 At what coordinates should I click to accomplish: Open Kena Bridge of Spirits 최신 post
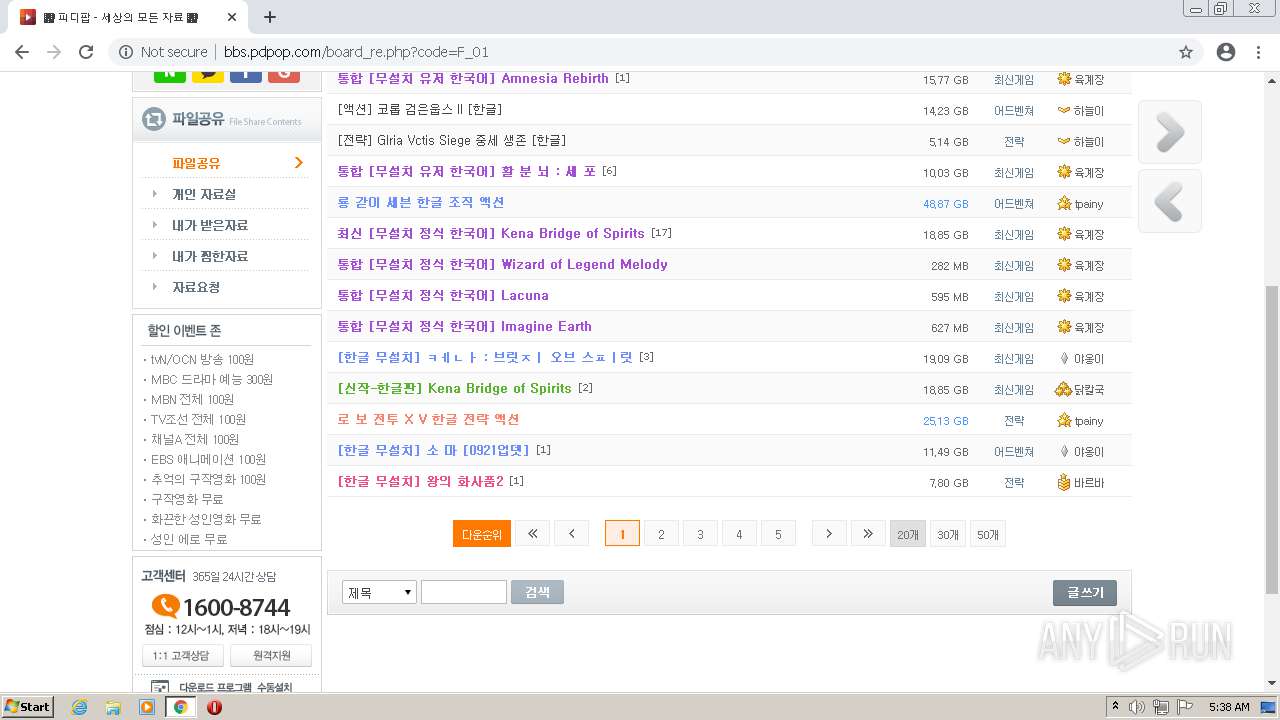(x=491, y=233)
